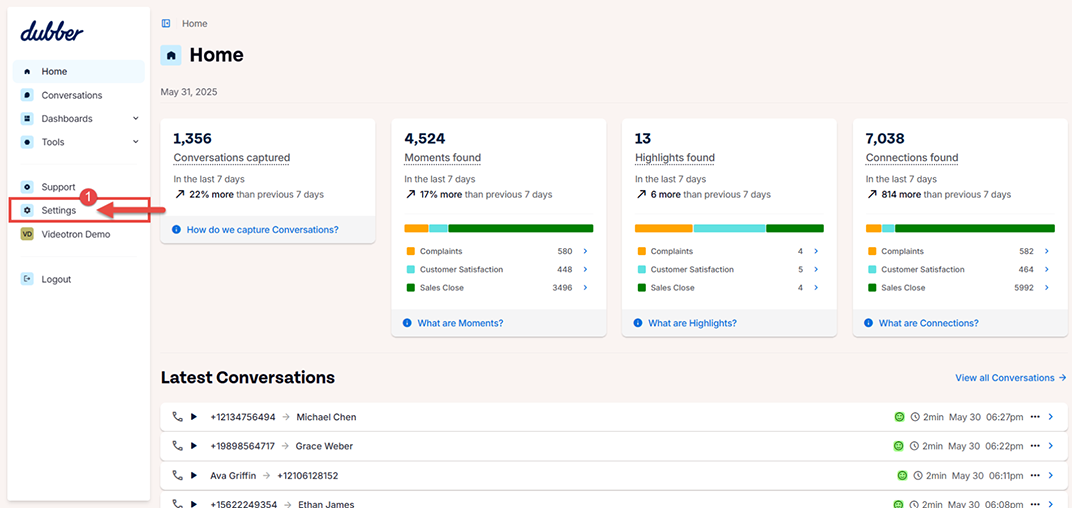This screenshot has height=508, width=1072.
Task: Click the Logout icon in the sidebar
Action: tap(27, 279)
